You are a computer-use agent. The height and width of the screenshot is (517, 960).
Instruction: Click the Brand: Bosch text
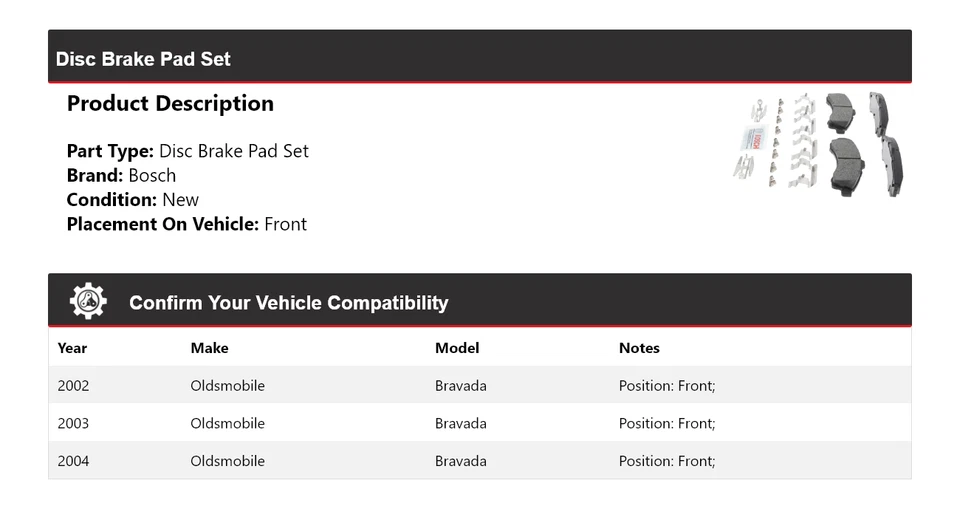121,175
